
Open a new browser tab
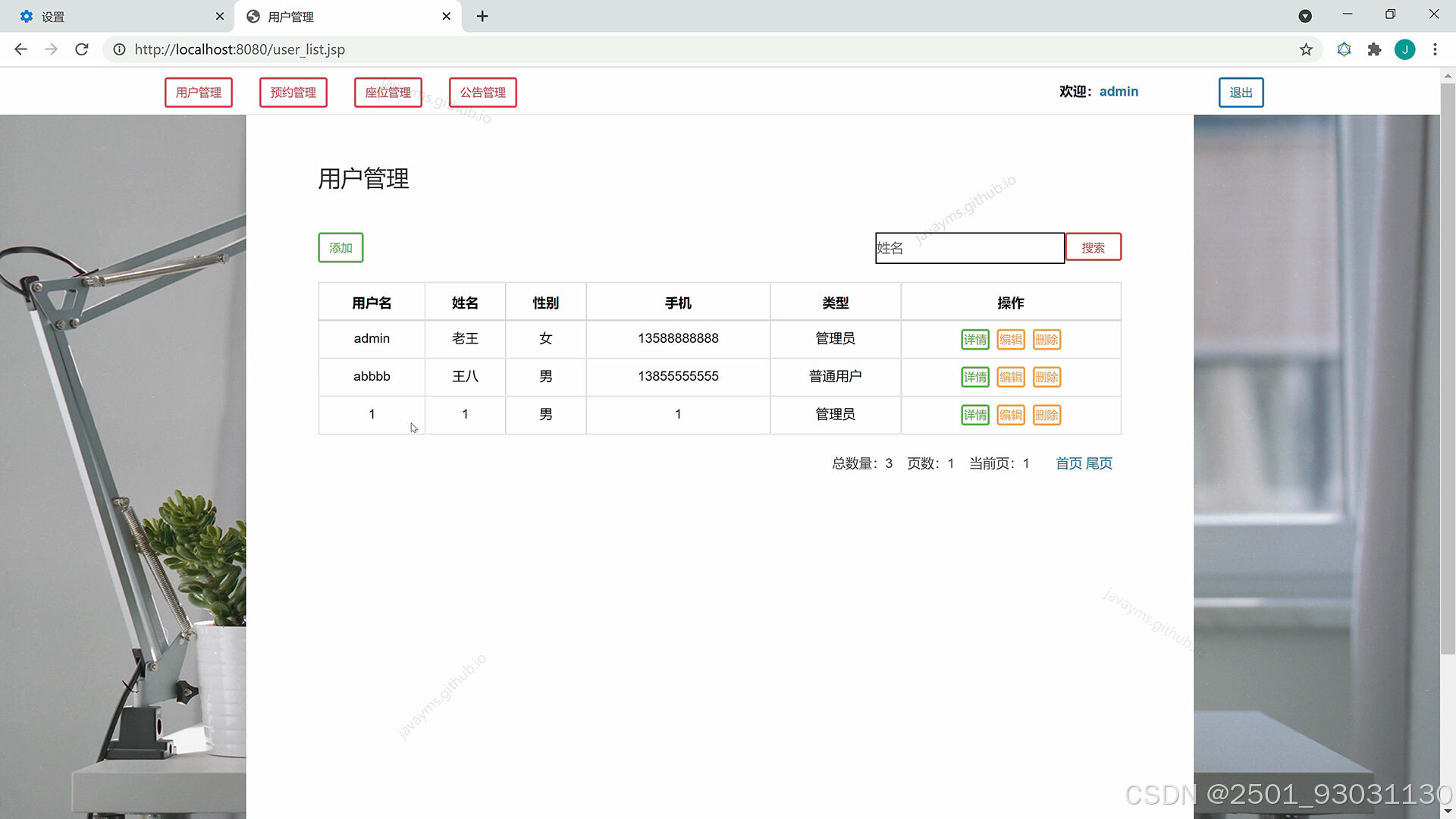[482, 16]
